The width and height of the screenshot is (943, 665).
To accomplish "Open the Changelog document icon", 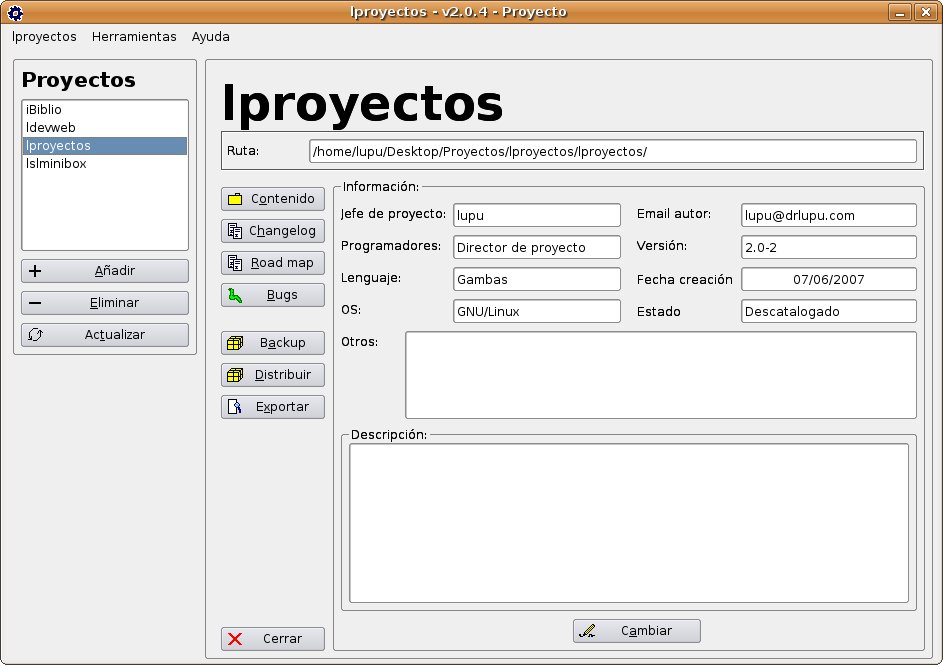I will pos(235,231).
